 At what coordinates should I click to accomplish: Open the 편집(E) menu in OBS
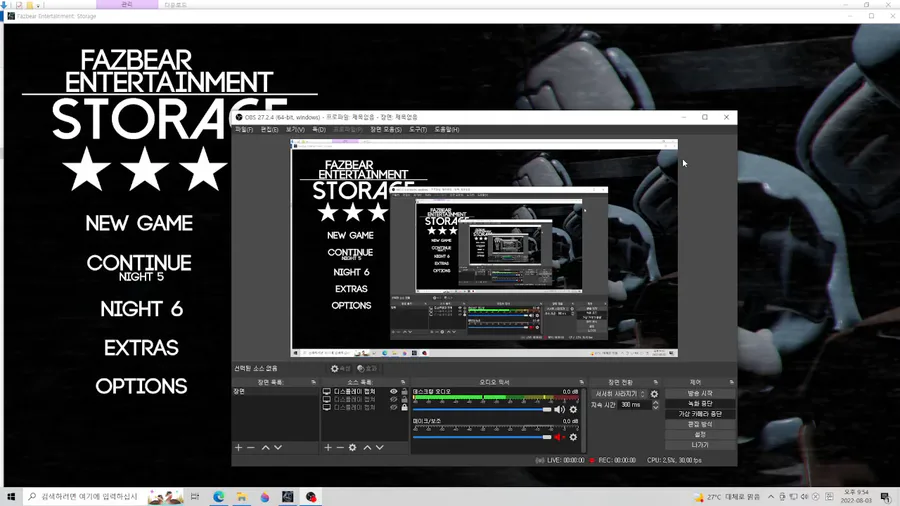pos(269,130)
